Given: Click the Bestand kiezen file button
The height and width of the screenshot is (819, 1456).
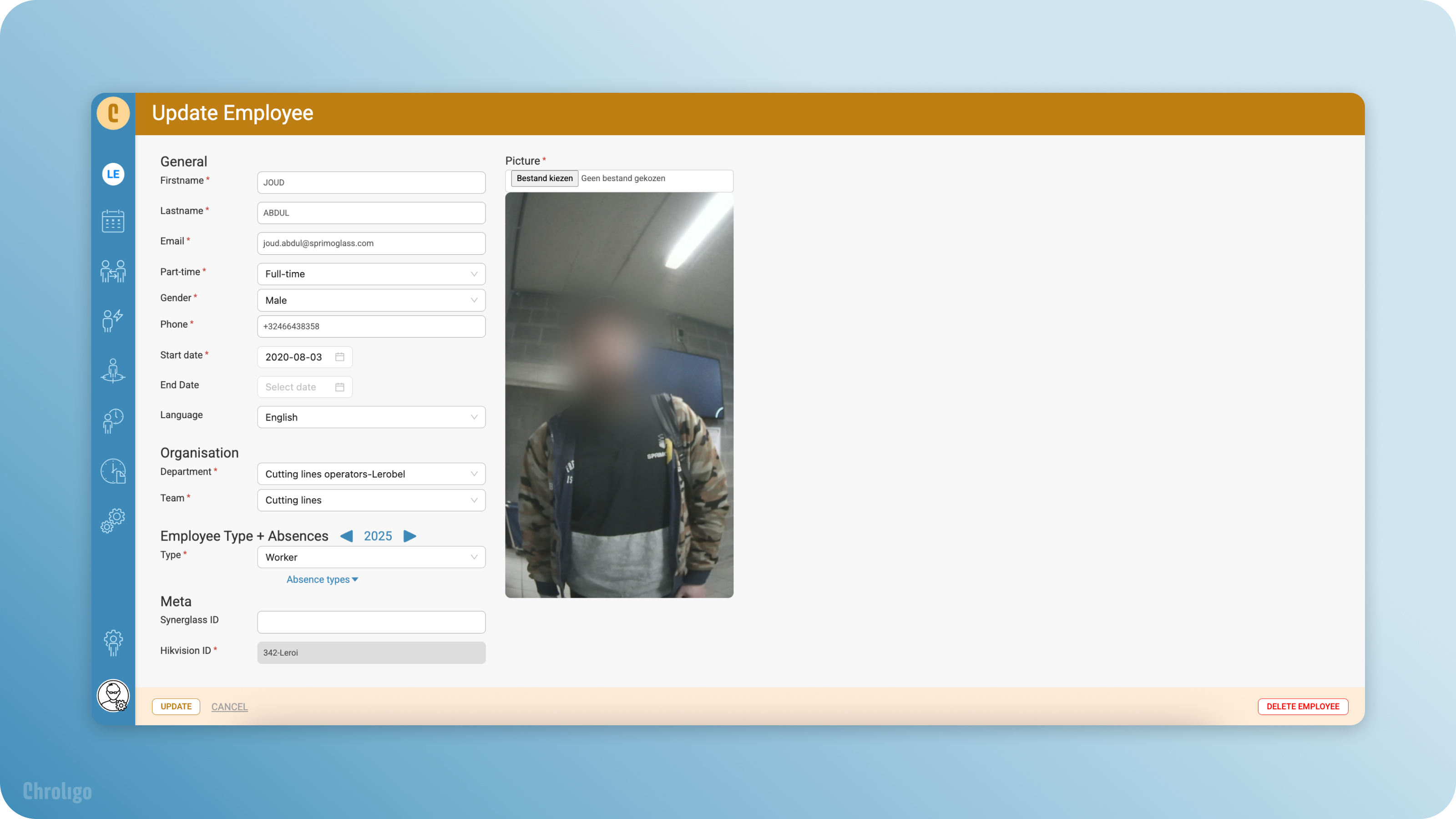Looking at the screenshot, I should 544,178.
